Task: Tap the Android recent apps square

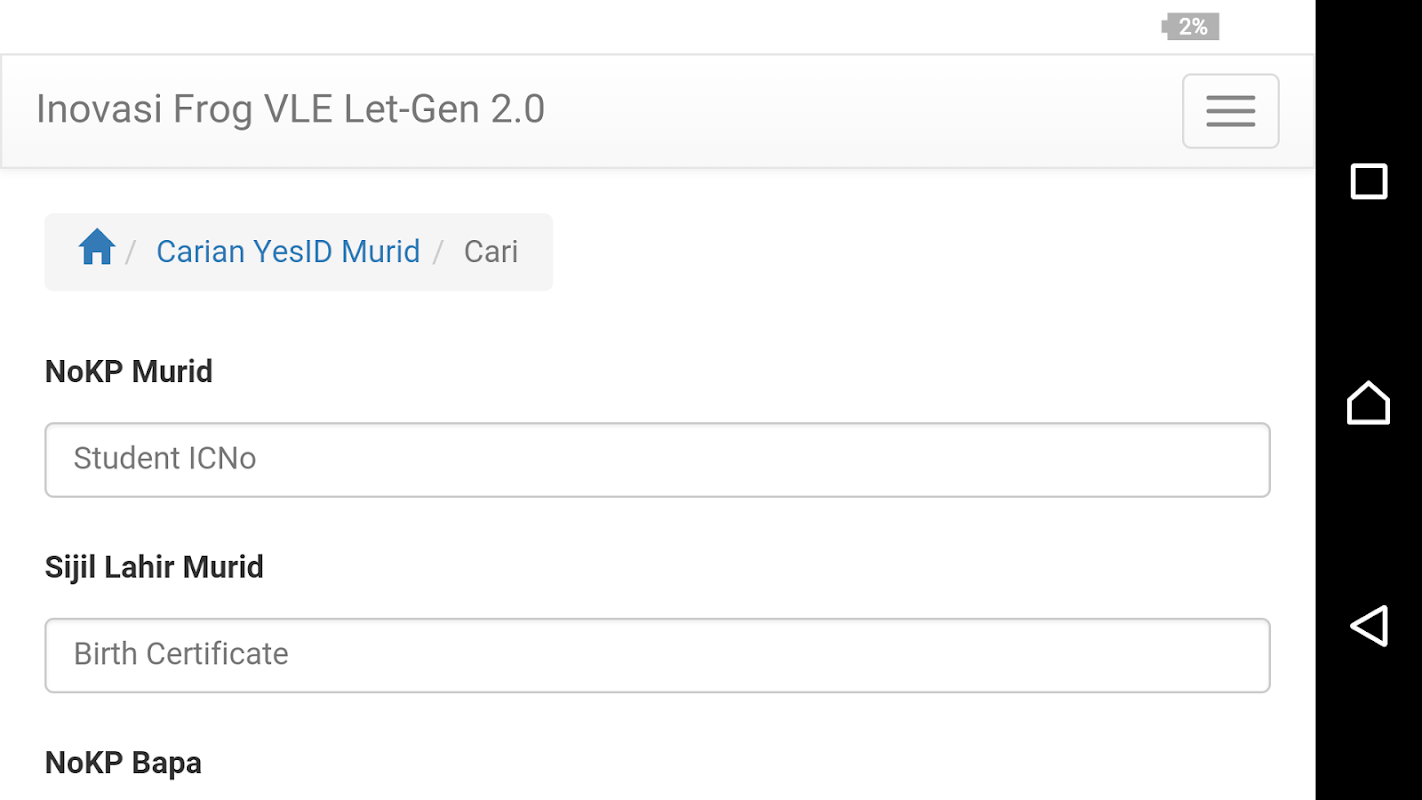Action: click(1368, 182)
